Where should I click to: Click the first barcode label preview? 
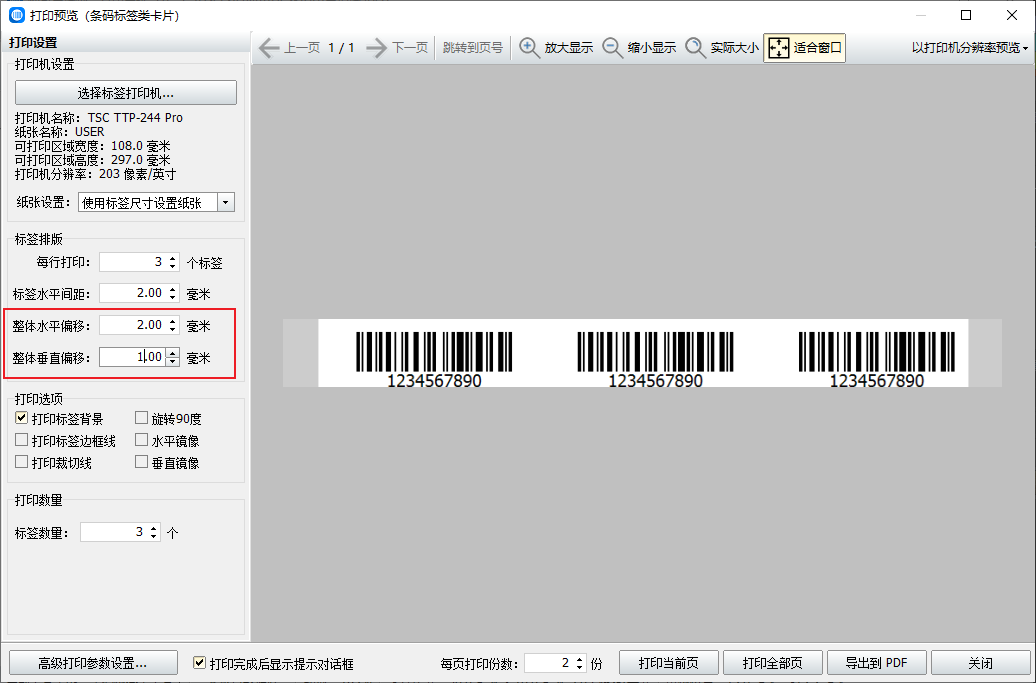tap(434, 359)
